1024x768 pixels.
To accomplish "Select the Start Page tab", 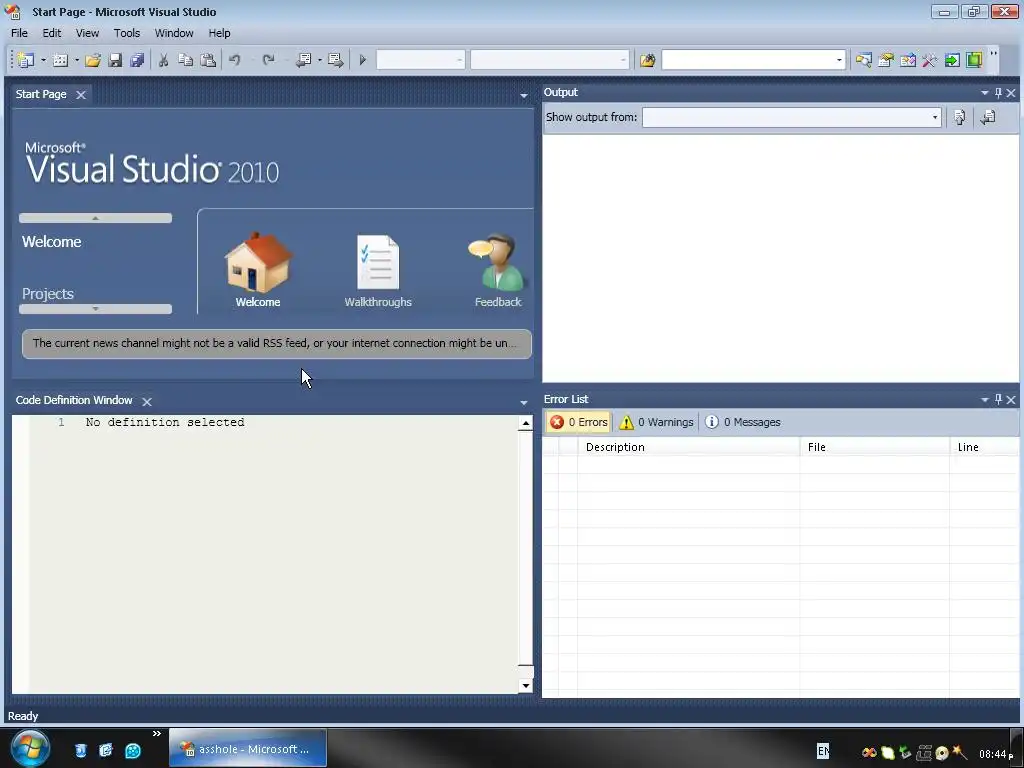I will [41, 94].
